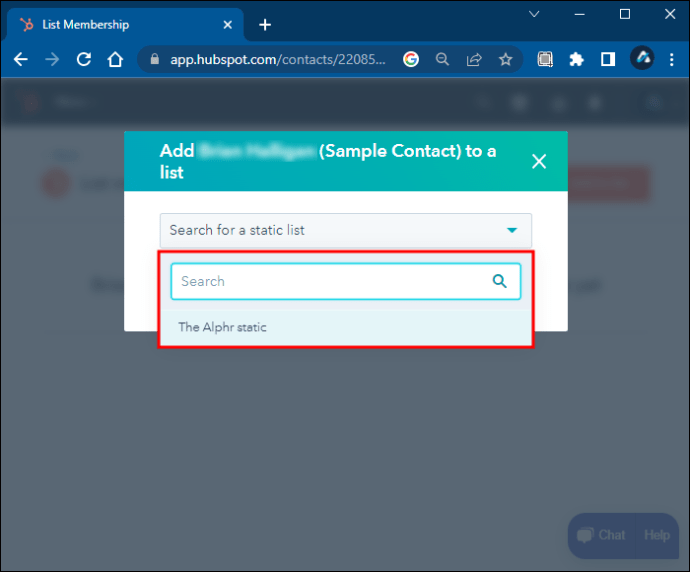View site security lock info
The image size is (690, 572).
pos(154,59)
